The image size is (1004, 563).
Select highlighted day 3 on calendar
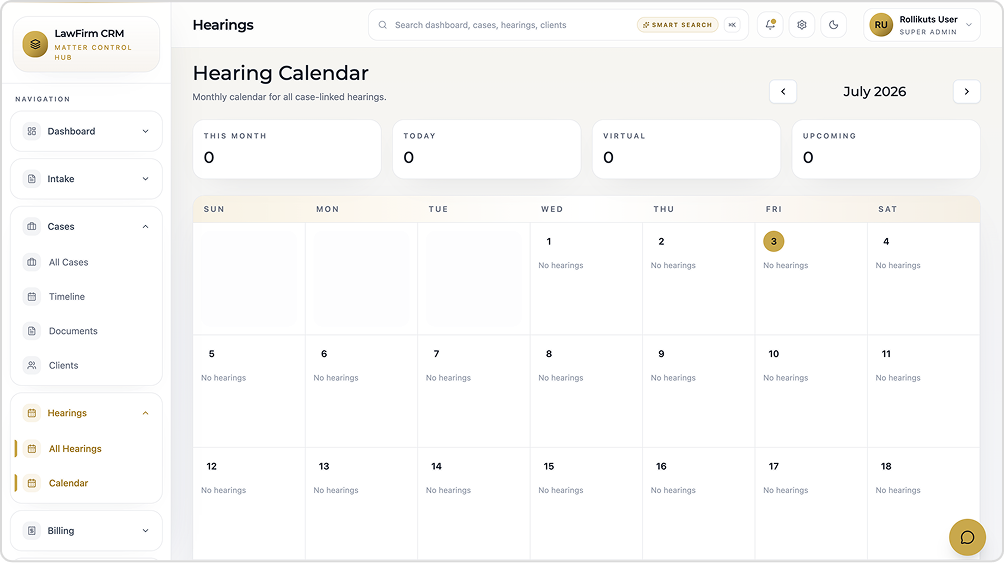coord(773,241)
